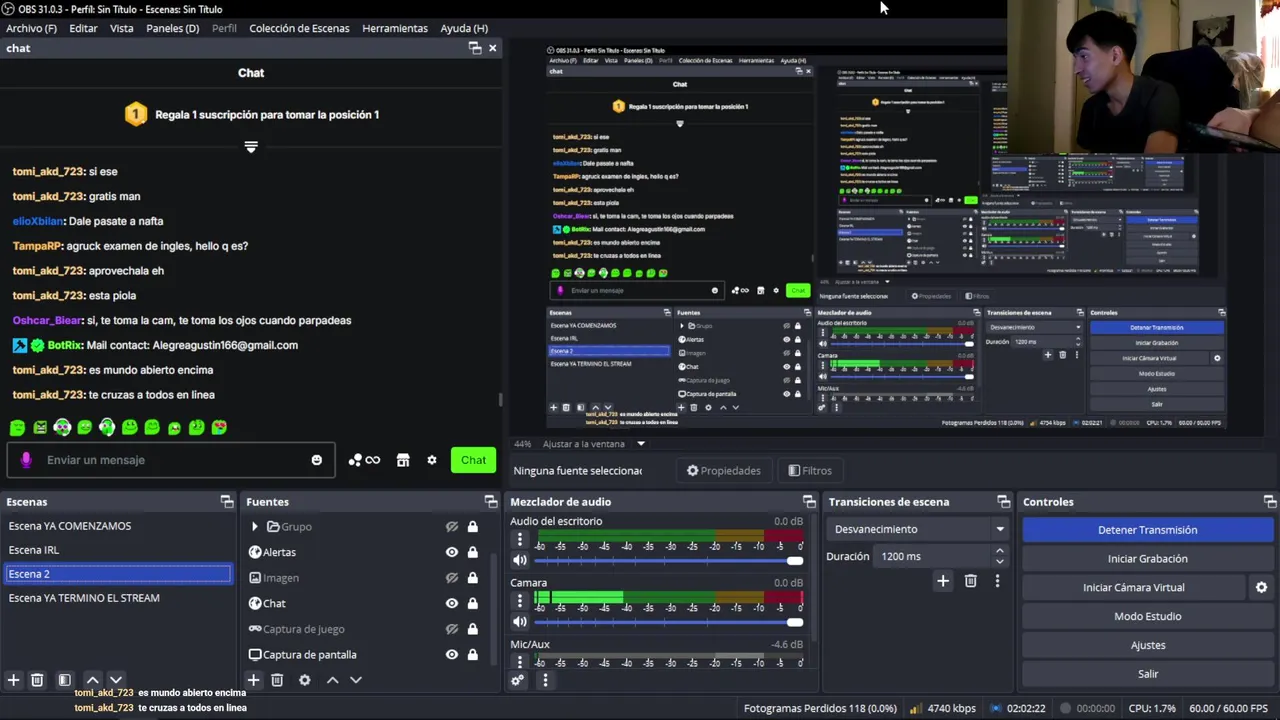Open Editar menu
This screenshot has height=720, width=1280.
tap(83, 28)
